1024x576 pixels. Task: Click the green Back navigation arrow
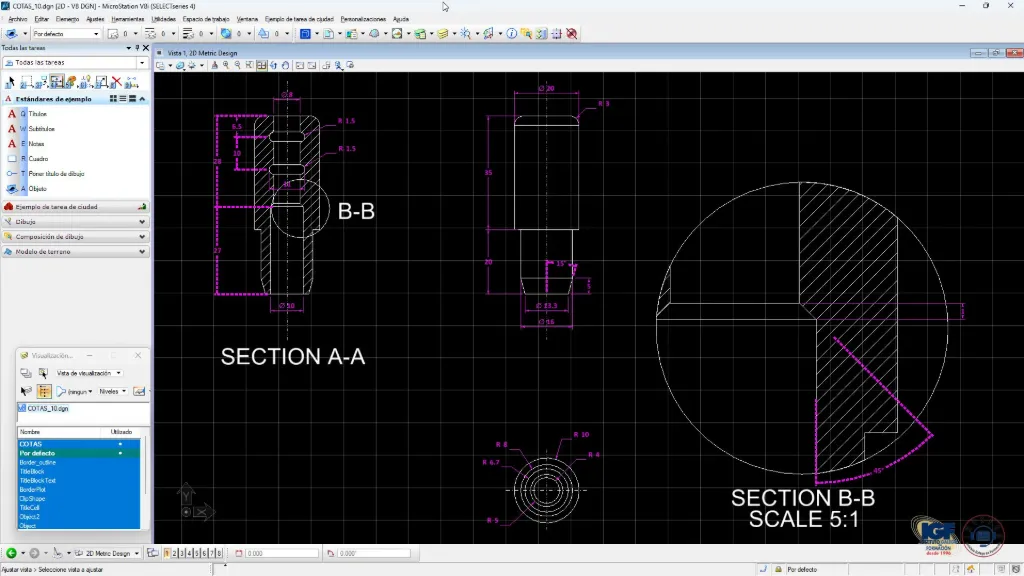pos(11,553)
